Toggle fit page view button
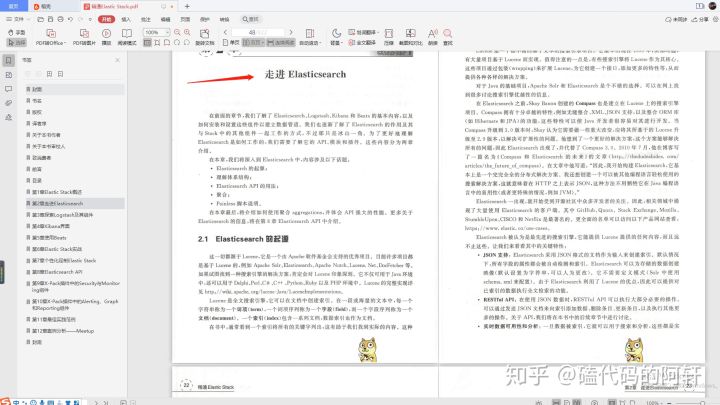This screenshot has width=720, height=405. coord(157,42)
